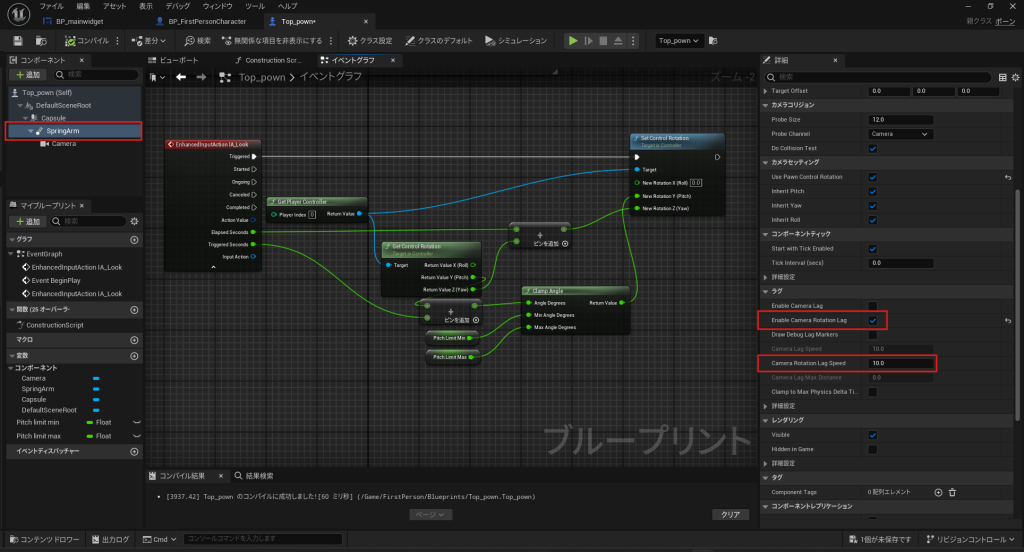Click the クリア button in compiler results
Image resolution: width=1024 pixels, height=552 pixels.
pyautogui.click(x=730, y=514)
